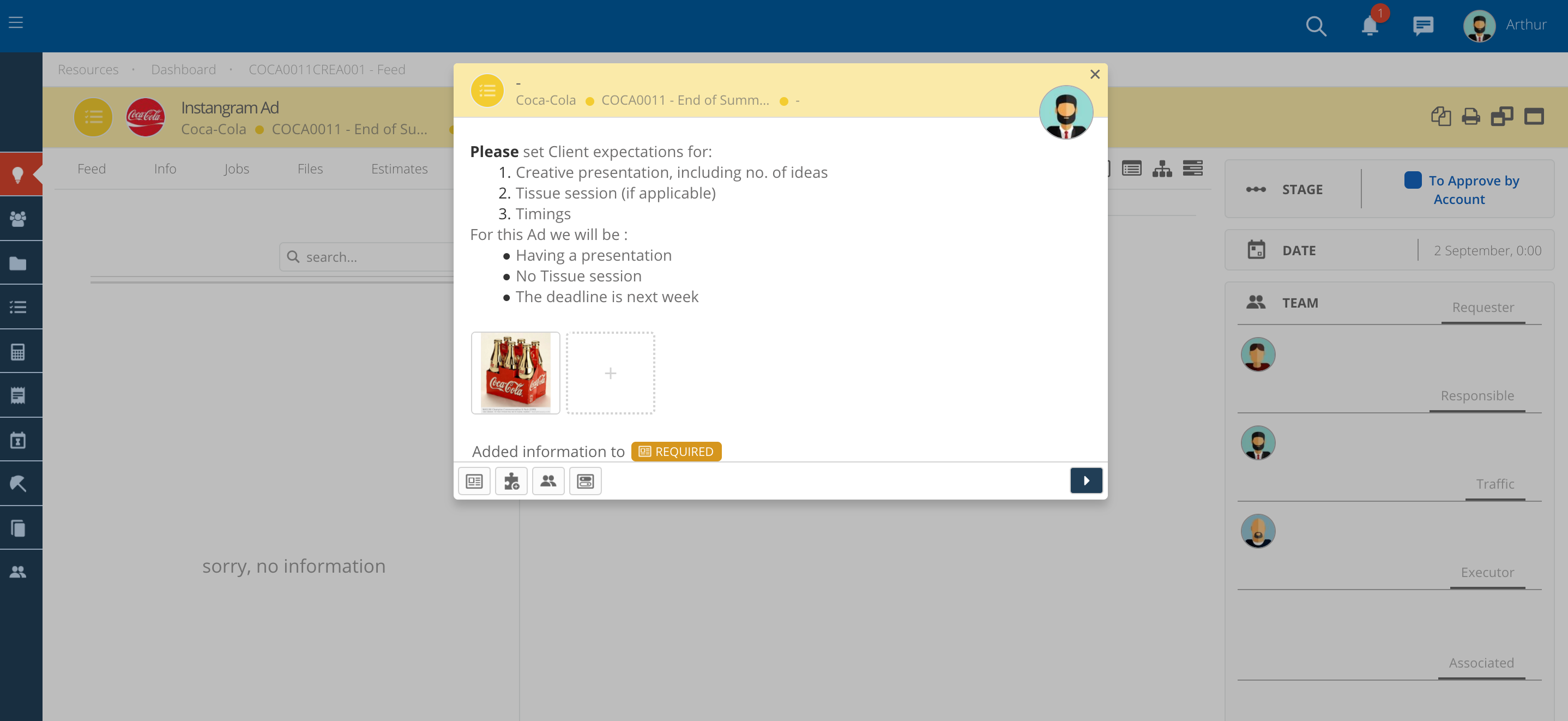
Task: Click the puzzle/integrations icon in composer
Action: pyautogui.click(x=511, y=481)
